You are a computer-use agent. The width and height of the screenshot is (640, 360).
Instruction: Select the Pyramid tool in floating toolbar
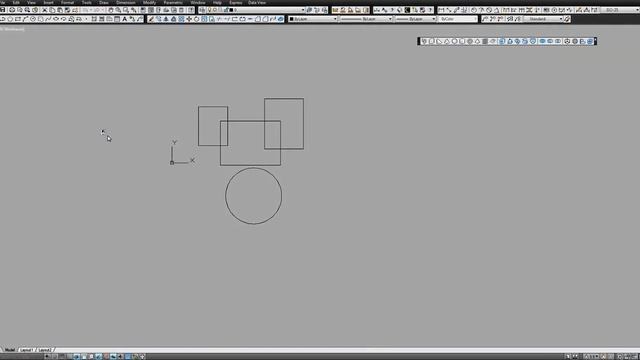click(477, 41)
